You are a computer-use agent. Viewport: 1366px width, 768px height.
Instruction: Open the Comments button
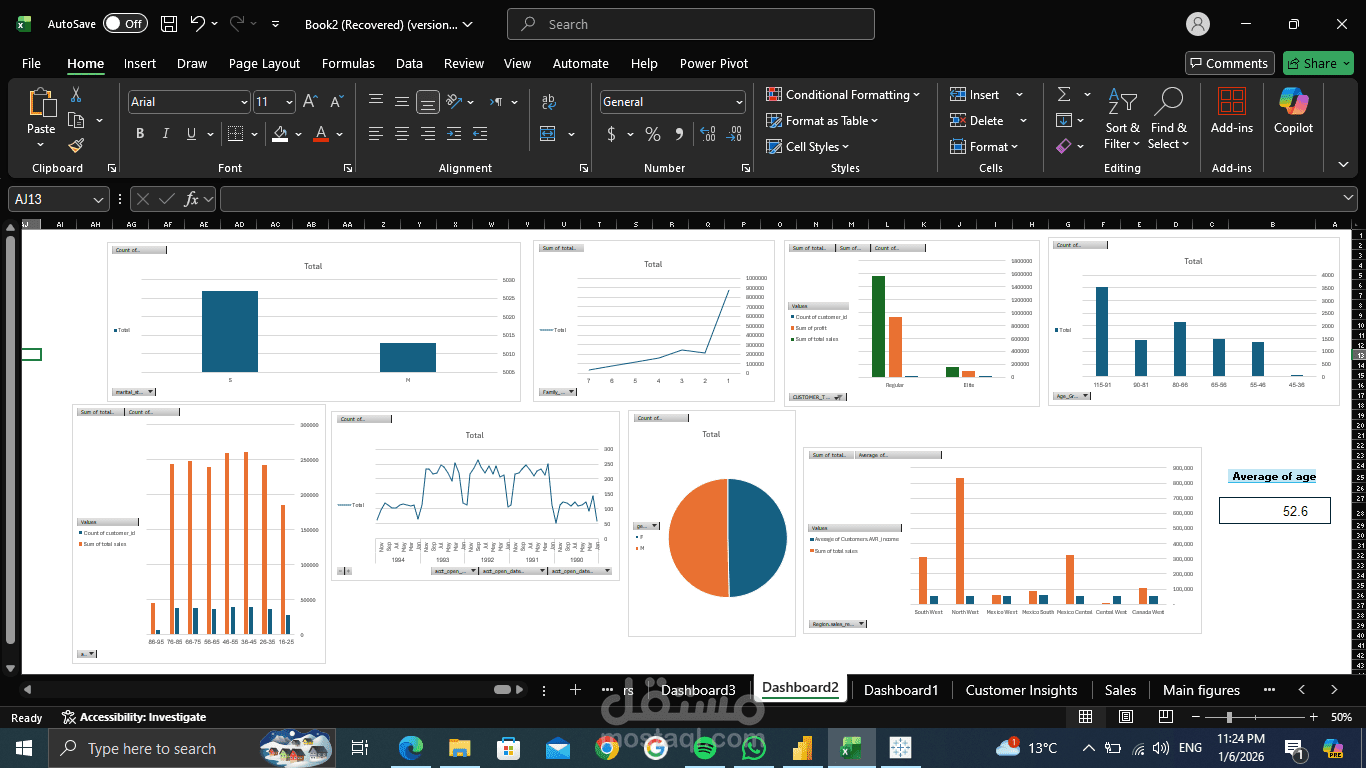[1229, 63]
